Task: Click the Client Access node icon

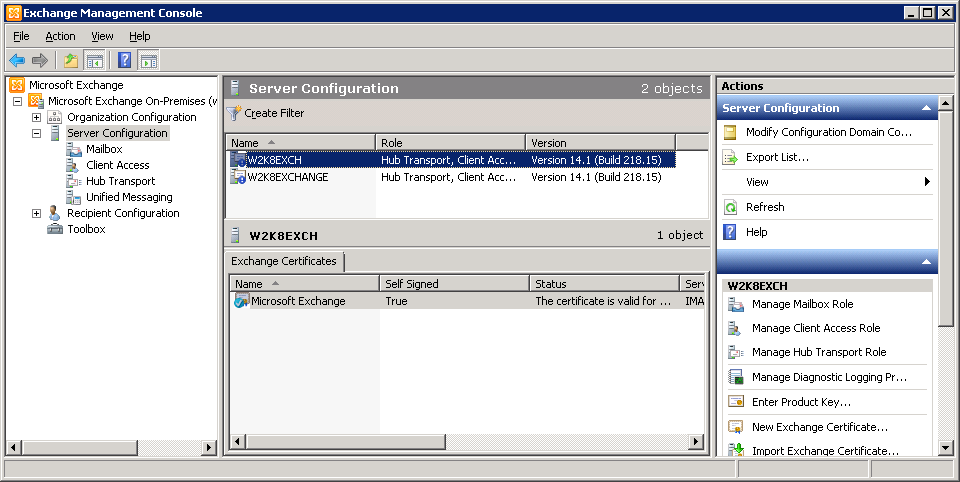Action: click(x=73, y=165)
